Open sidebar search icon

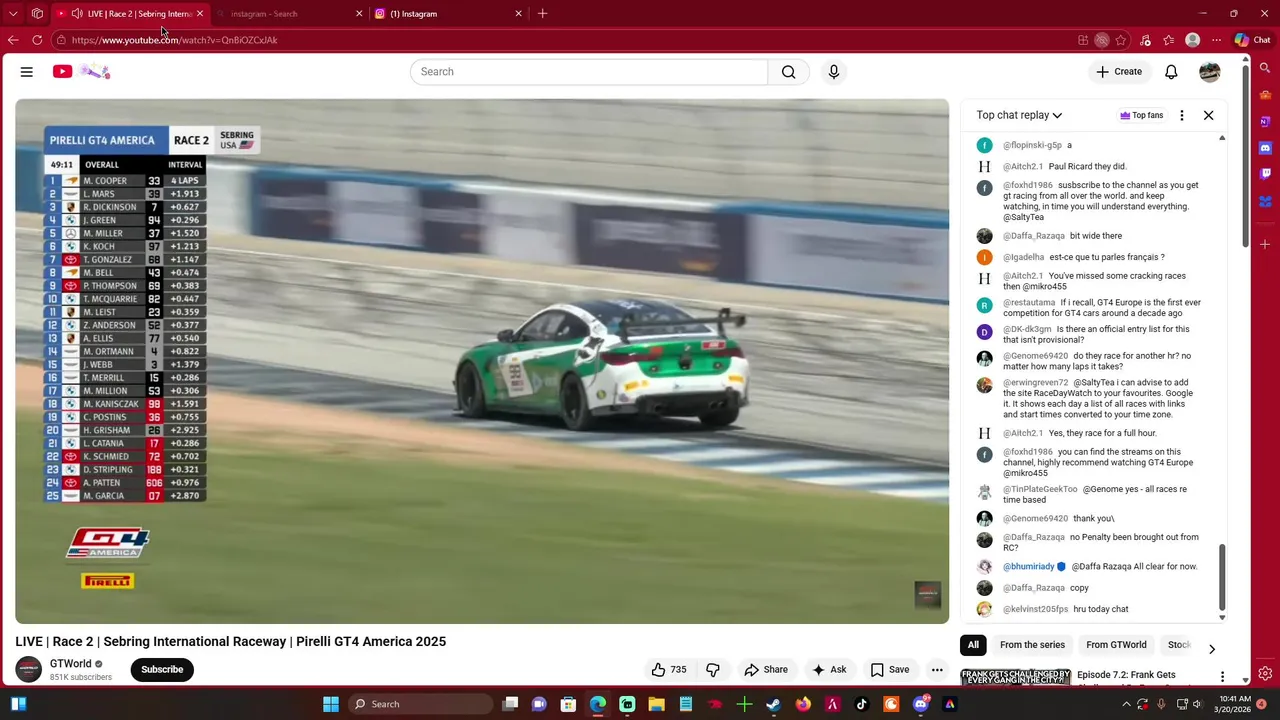click(x=1265, y=69)
